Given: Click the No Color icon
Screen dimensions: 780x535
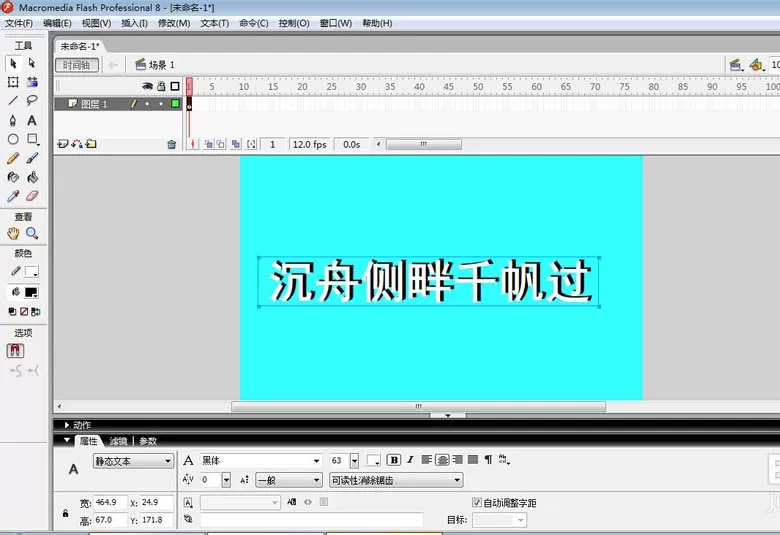Looking at the screenshot, I should click(24, 312).
